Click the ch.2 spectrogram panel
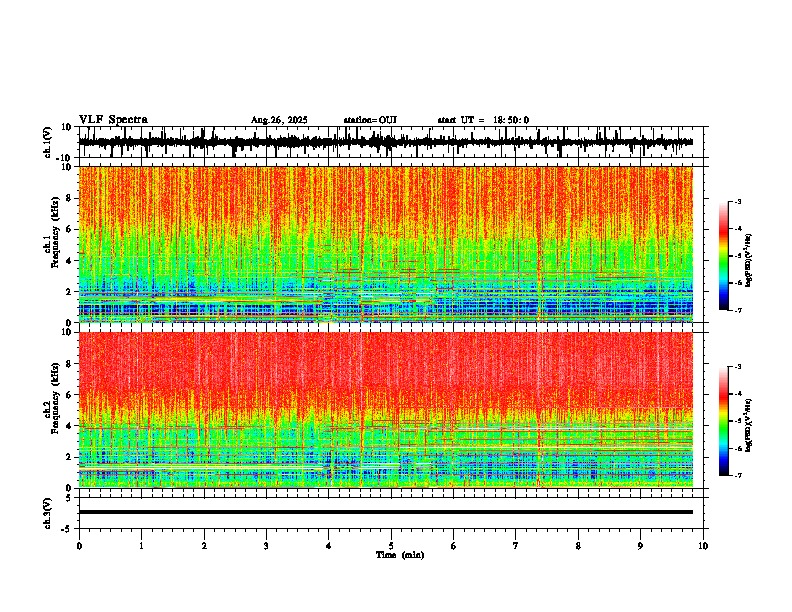 pos(385,410)
